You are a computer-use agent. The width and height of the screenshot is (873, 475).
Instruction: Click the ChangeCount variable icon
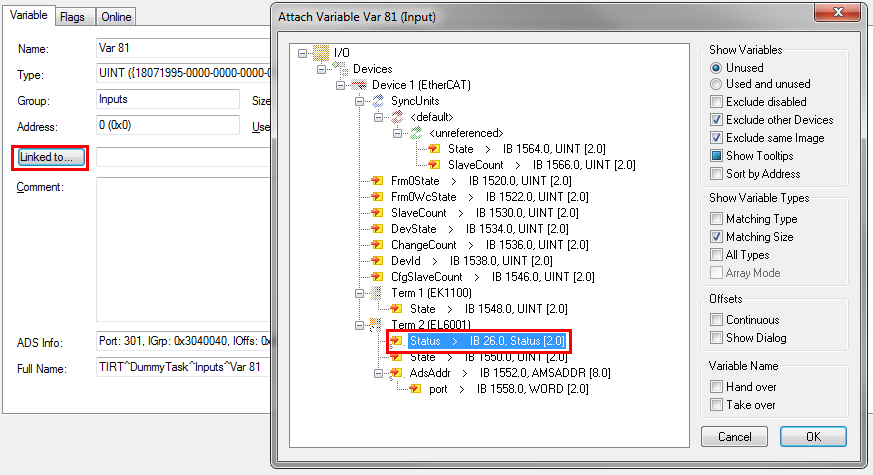377,244
